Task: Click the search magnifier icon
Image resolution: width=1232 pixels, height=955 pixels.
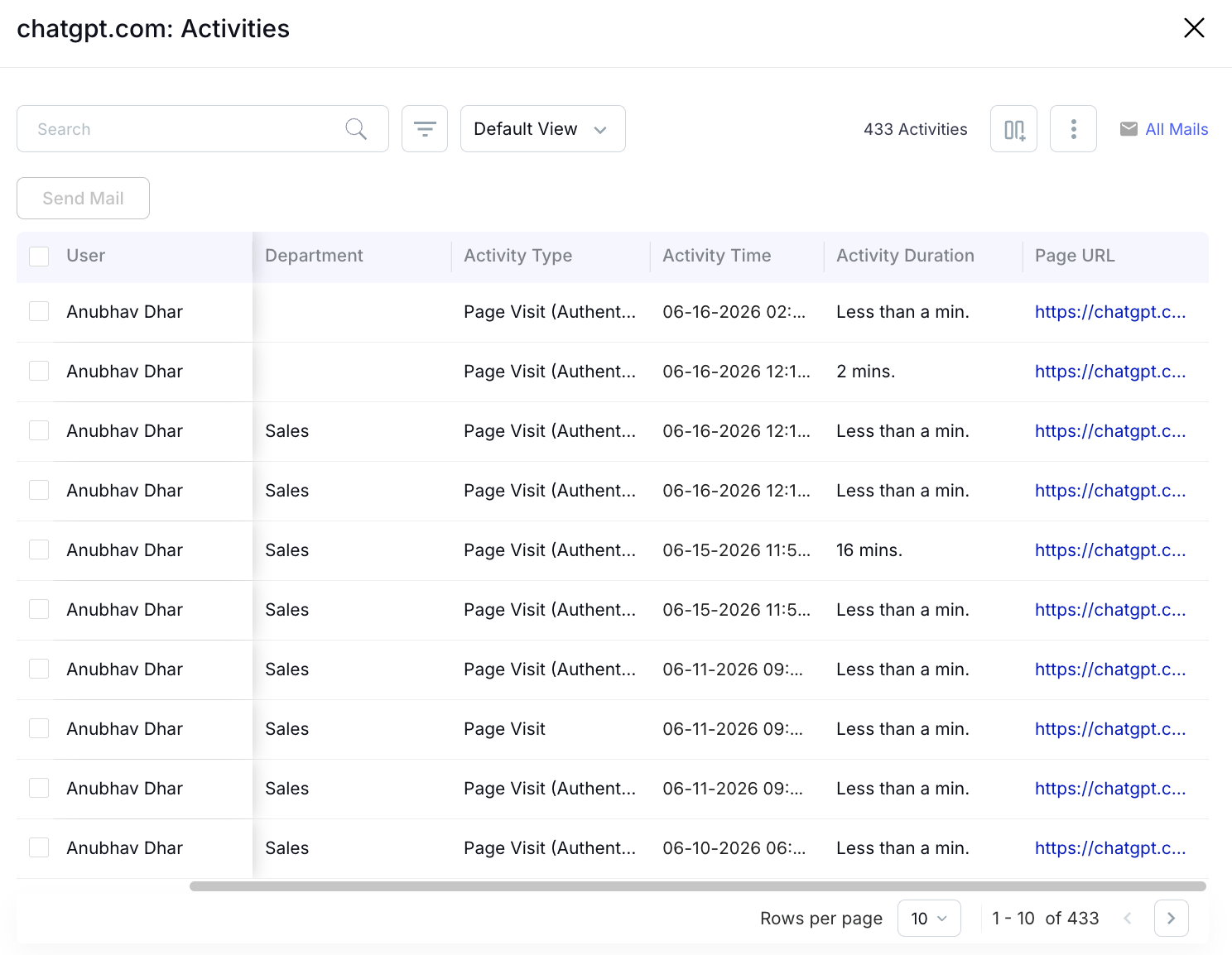Action: point(356,129)
